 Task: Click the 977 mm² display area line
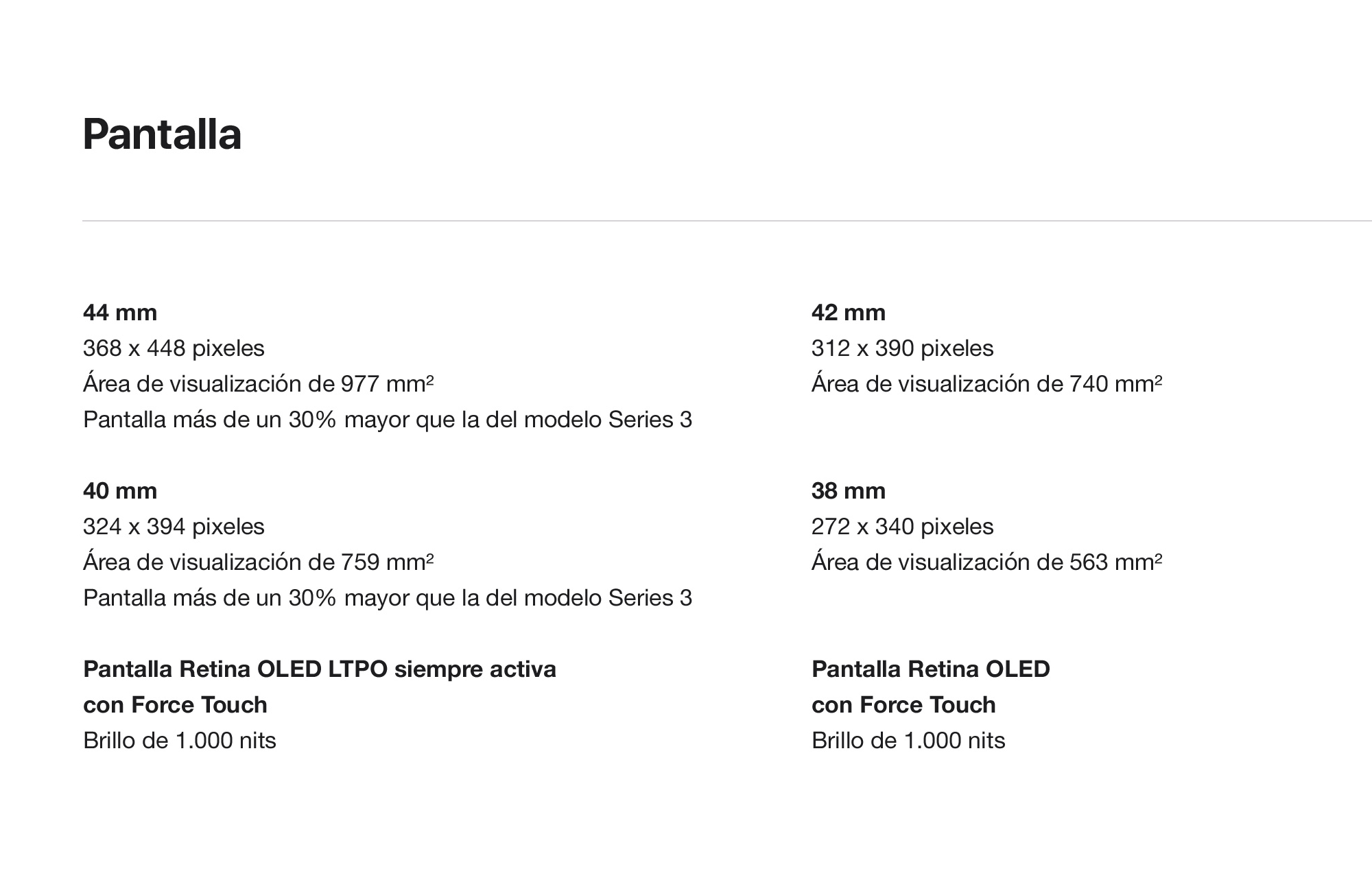pos(259,384)
